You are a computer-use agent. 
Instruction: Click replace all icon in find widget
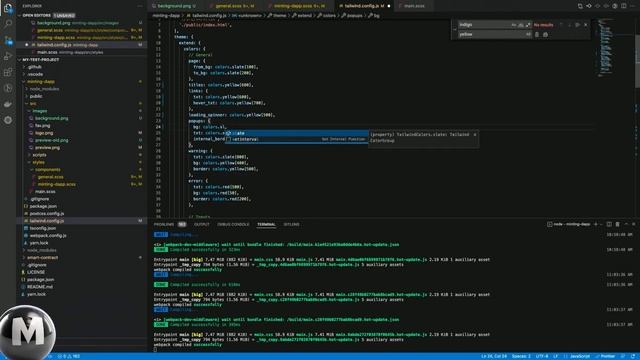(545, 35)
